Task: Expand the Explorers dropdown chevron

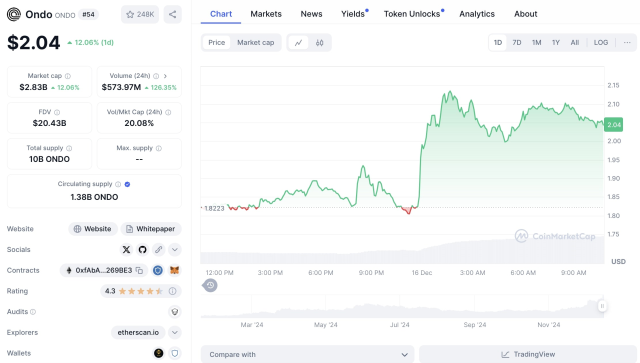Action: (x=175, y=332)
